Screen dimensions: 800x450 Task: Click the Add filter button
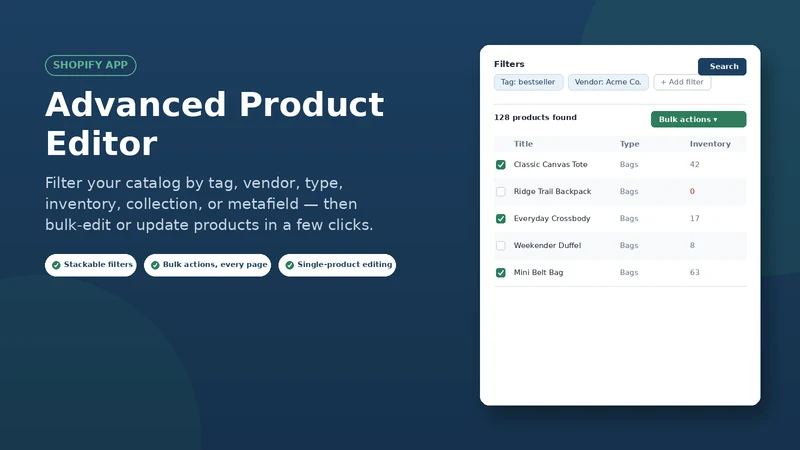click(682, 82)
